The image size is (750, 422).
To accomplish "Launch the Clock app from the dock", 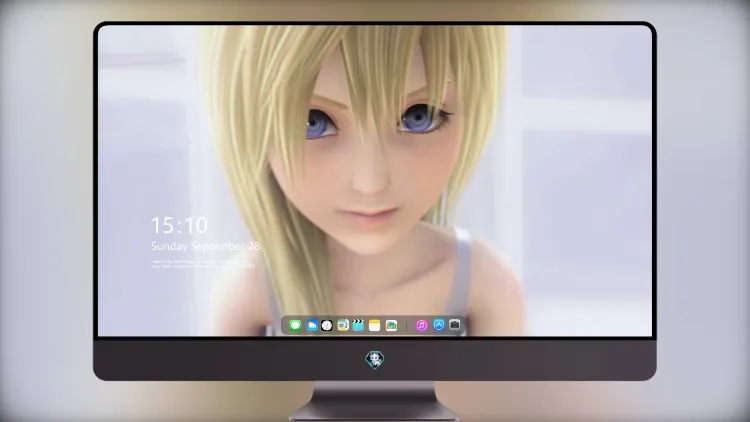I will pyautogui.click(x=327, y=326).
